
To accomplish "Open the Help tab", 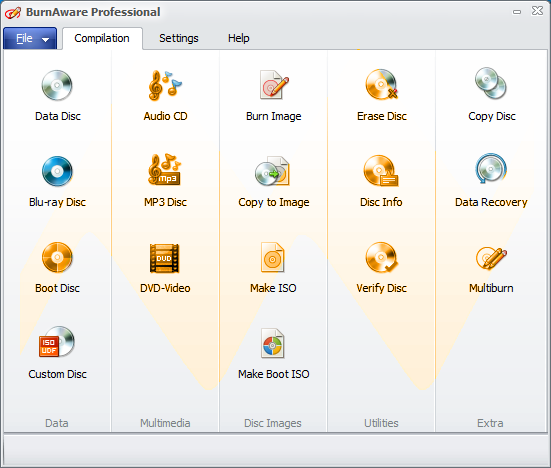I will [x=239, y=38].
